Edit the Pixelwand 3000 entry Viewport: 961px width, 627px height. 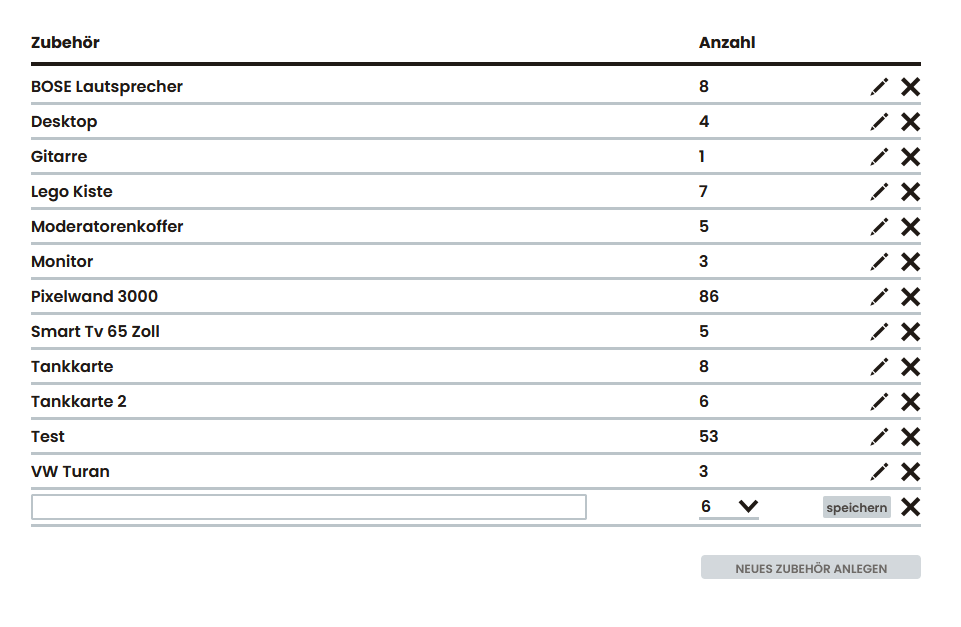pos(879,297)
